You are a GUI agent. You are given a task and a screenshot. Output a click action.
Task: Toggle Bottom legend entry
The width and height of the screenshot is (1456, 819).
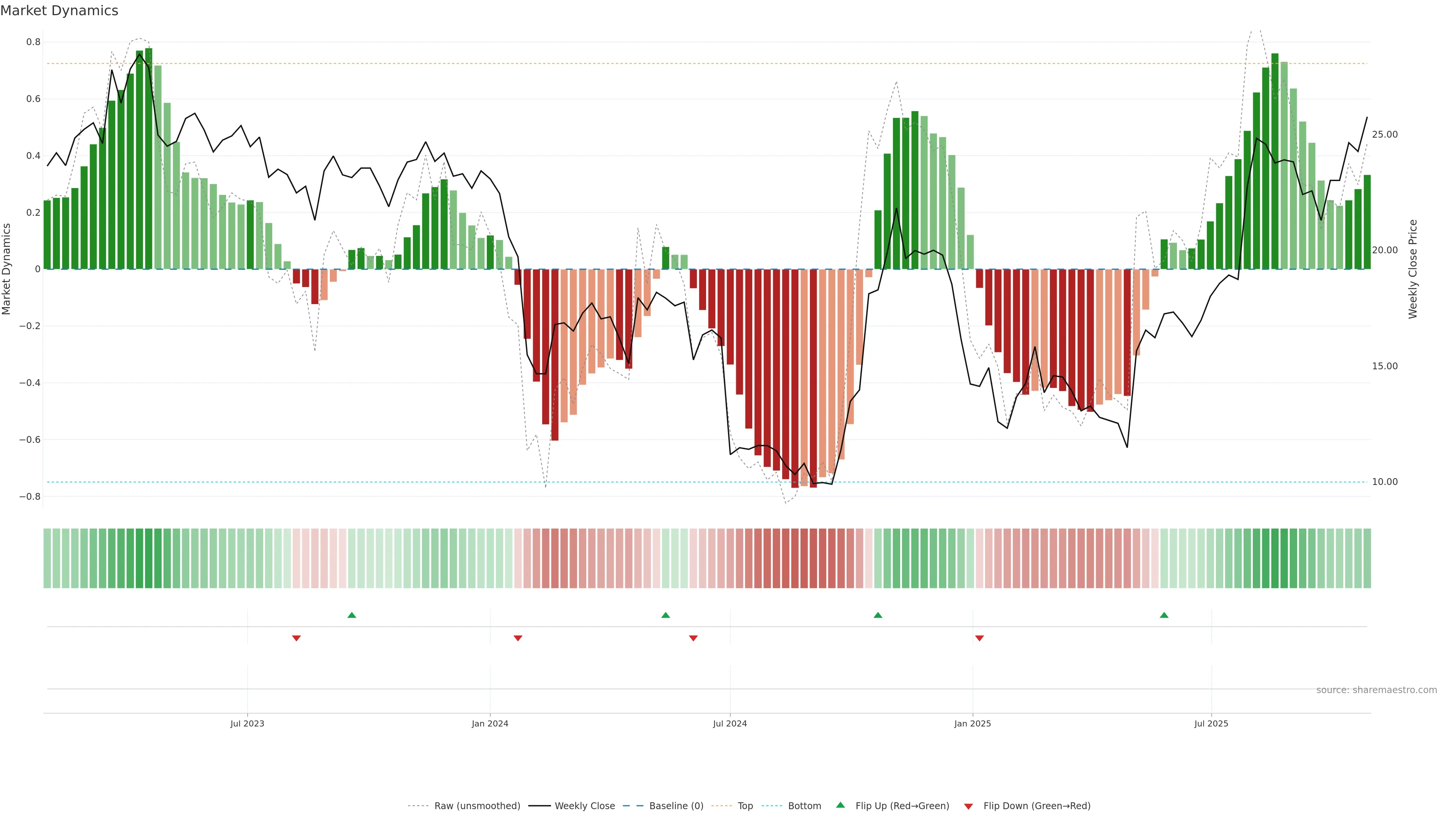tap(804, 806)
